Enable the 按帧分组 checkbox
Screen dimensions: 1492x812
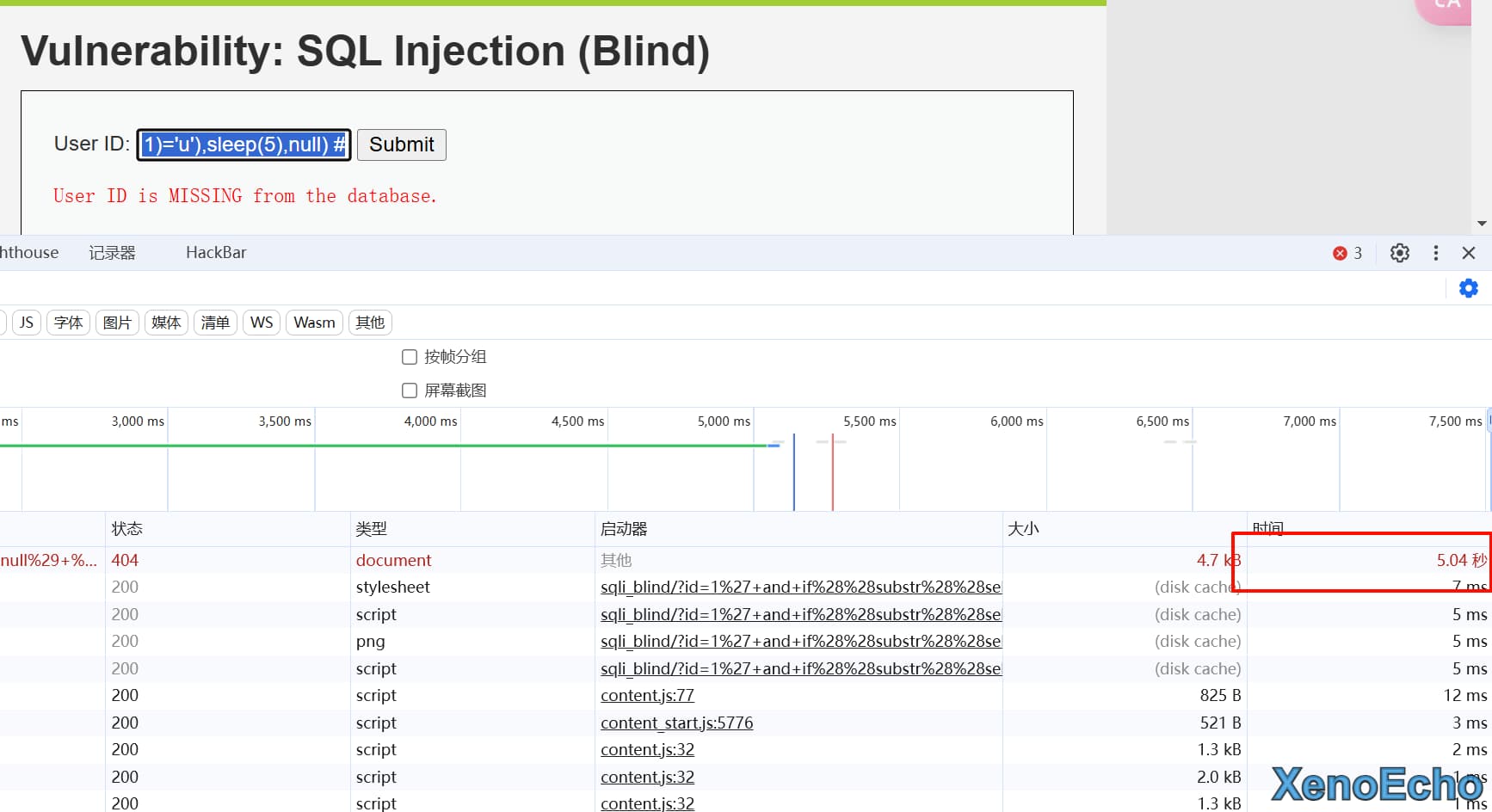410,357
